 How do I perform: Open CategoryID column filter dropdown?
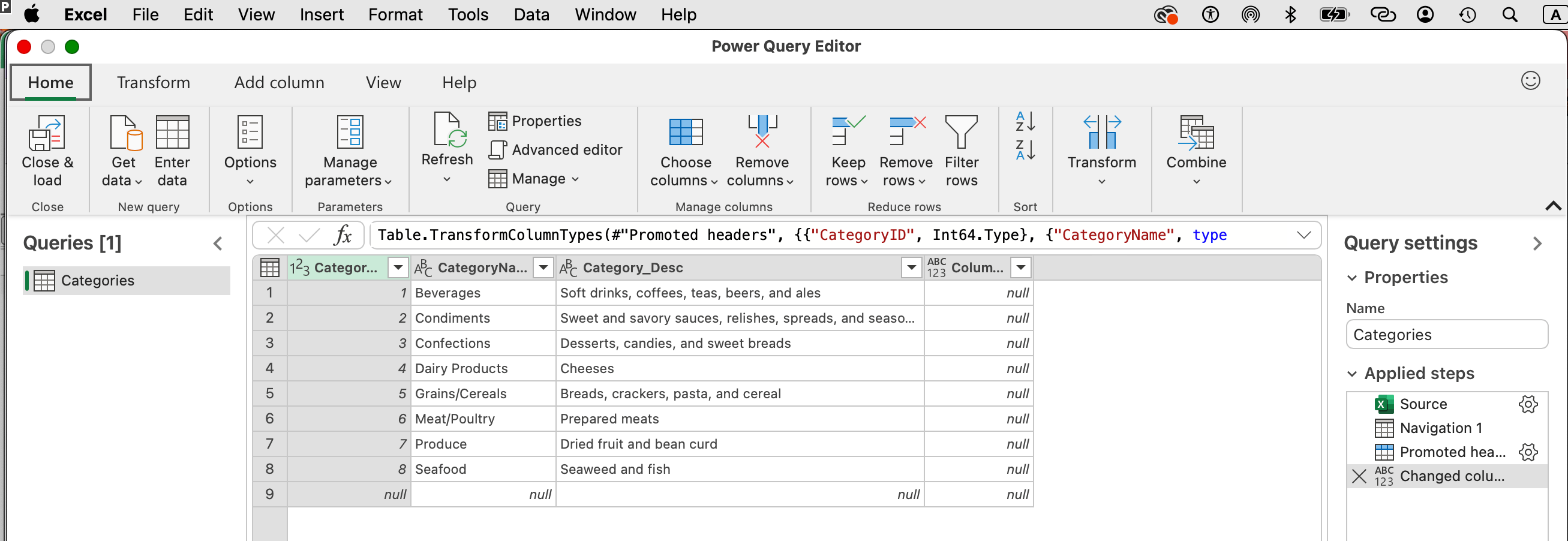(398, 267)
